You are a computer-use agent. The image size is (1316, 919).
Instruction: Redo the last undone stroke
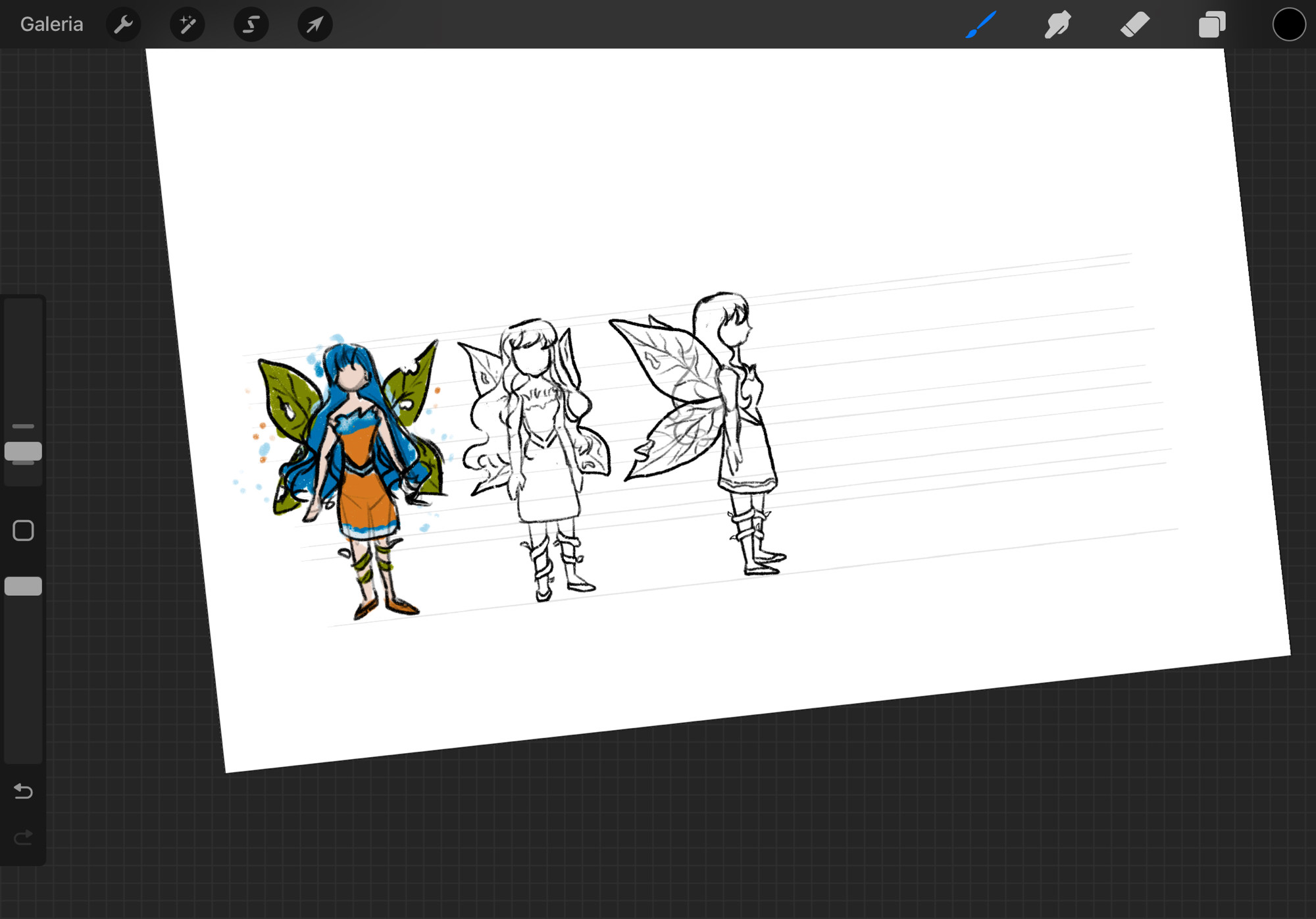23,837
